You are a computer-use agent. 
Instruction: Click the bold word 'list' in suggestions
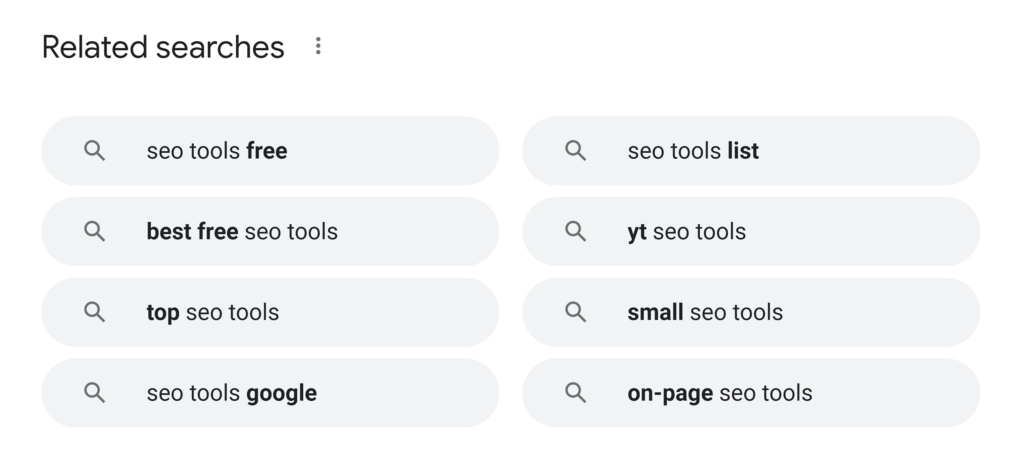[x=743, y=151]
